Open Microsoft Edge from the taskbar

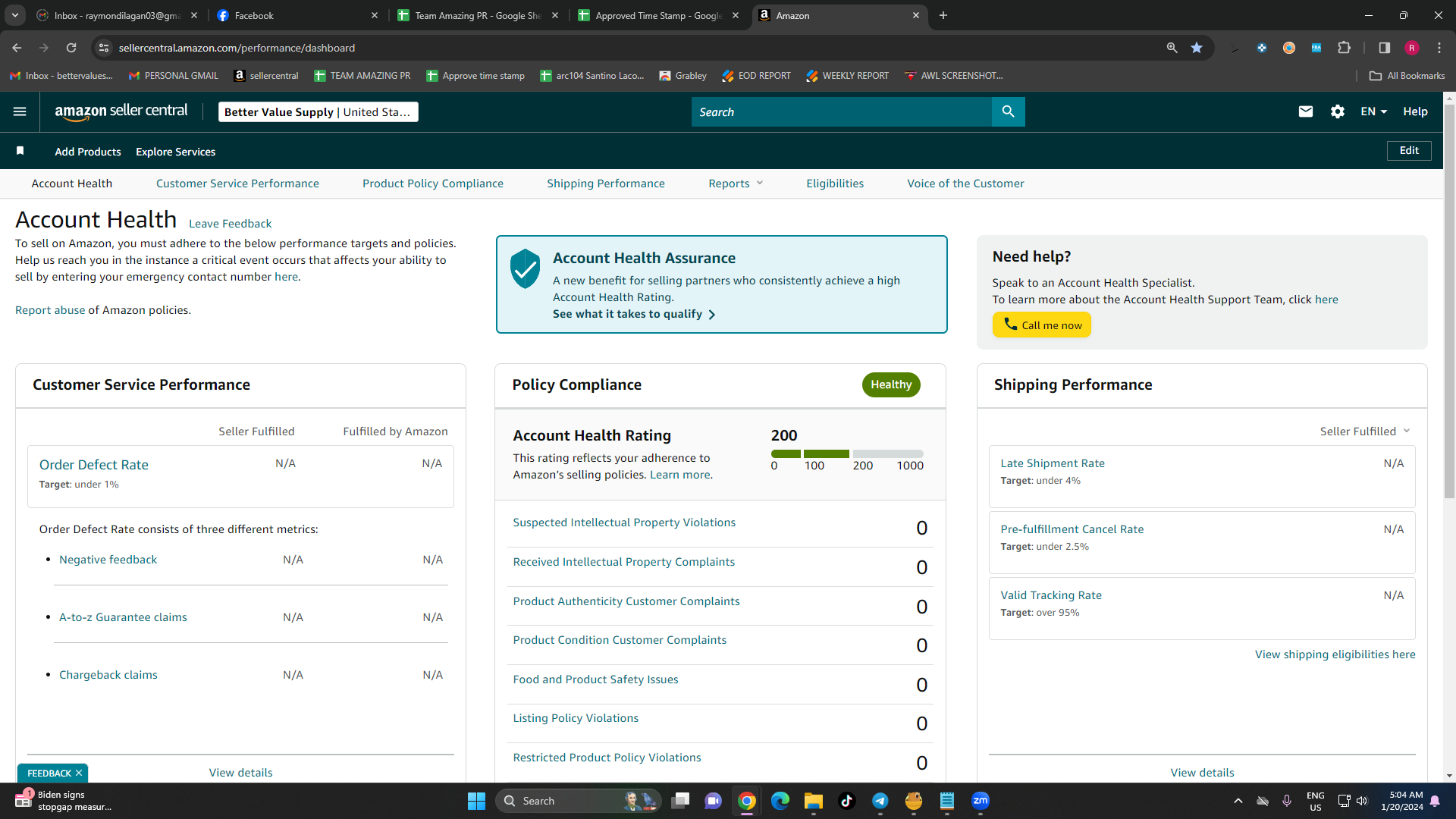(780, 801)
